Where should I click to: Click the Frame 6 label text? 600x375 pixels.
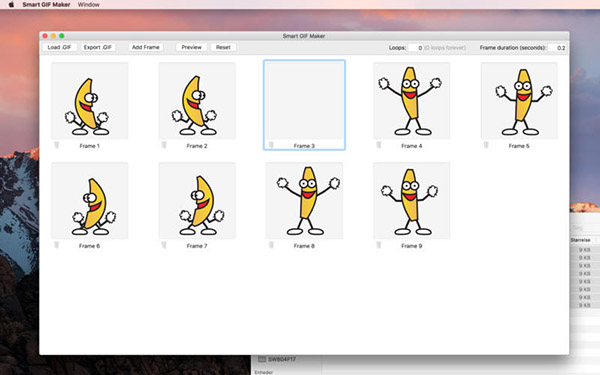90,246
